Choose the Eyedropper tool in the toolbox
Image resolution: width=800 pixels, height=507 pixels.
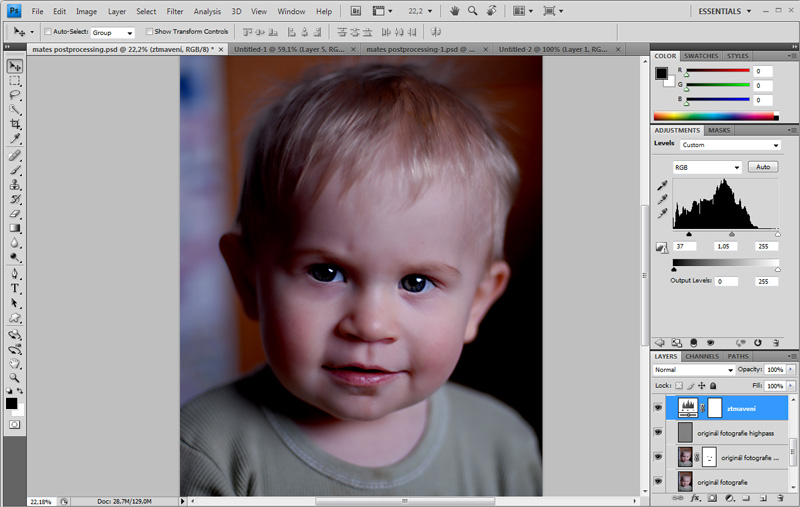pyautogui.click(x=15, y=139)
